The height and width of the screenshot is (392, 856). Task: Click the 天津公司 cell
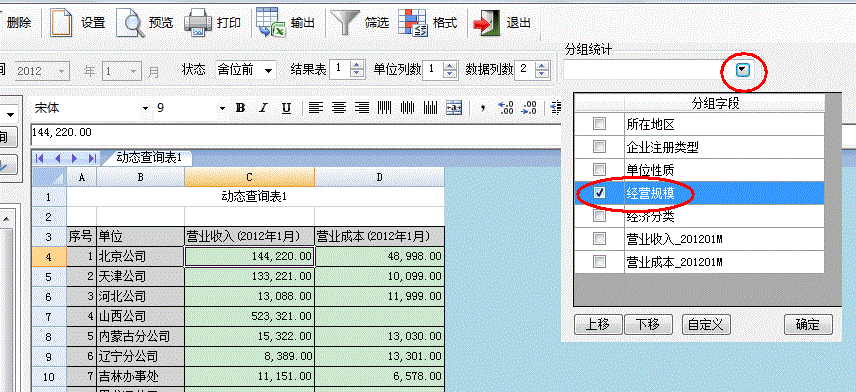pos(140,276)
